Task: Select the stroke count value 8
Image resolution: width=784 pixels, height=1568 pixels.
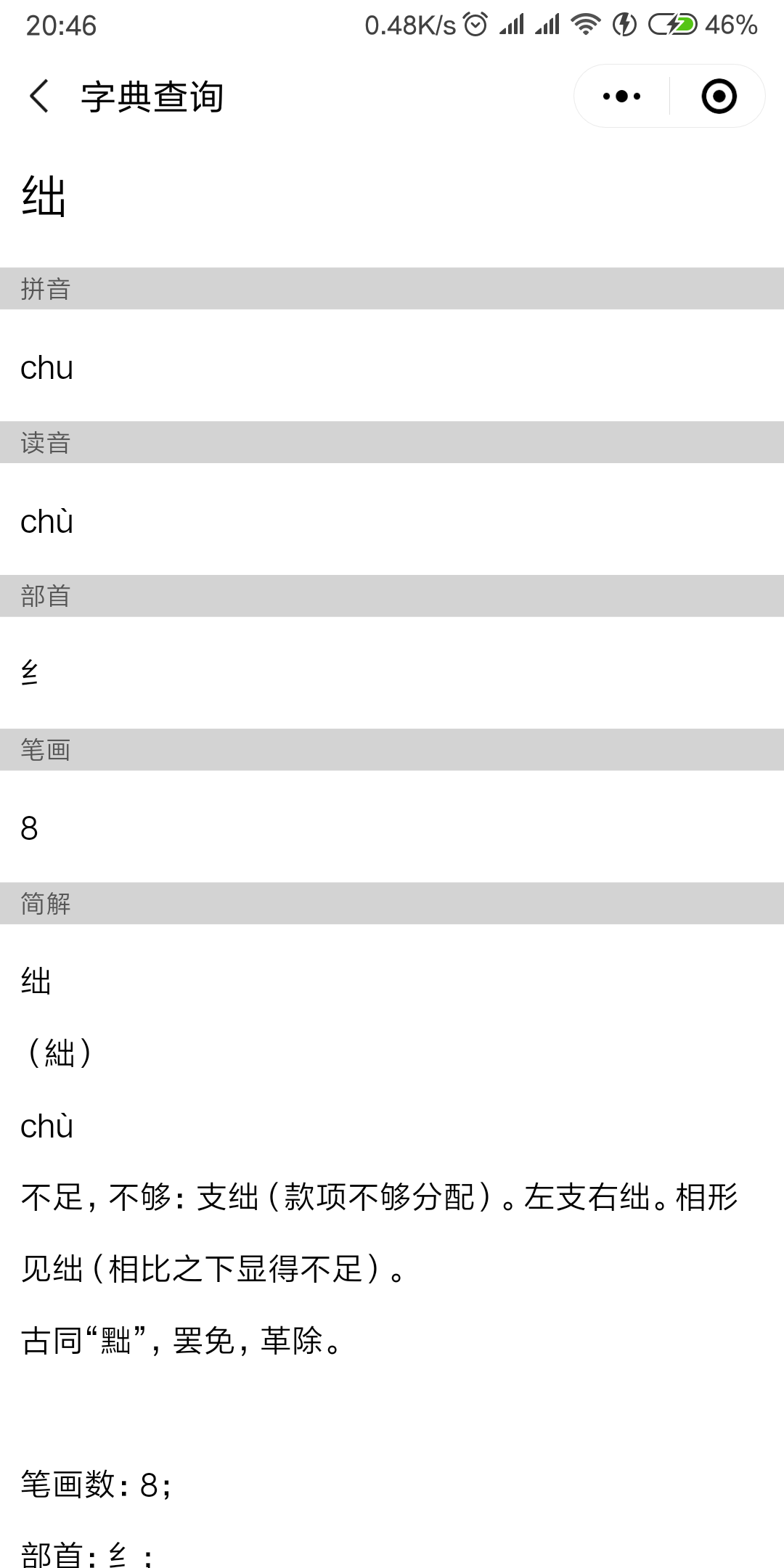Action: coord(29,828)
